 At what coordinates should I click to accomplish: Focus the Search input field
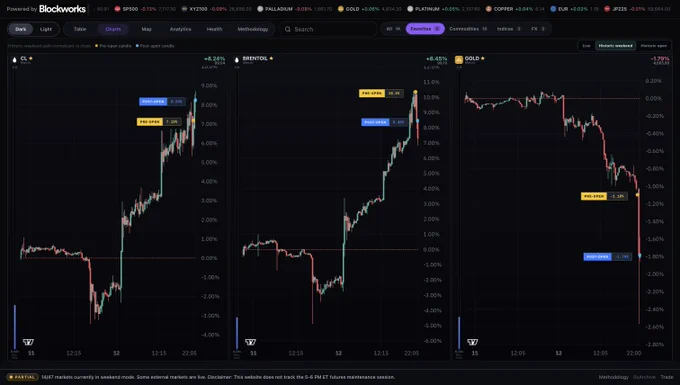(x=328, y=29)
